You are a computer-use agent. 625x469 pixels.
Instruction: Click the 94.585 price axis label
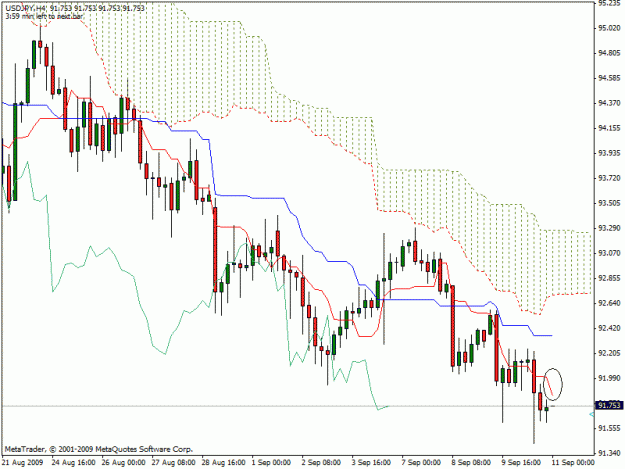point(609,78)
